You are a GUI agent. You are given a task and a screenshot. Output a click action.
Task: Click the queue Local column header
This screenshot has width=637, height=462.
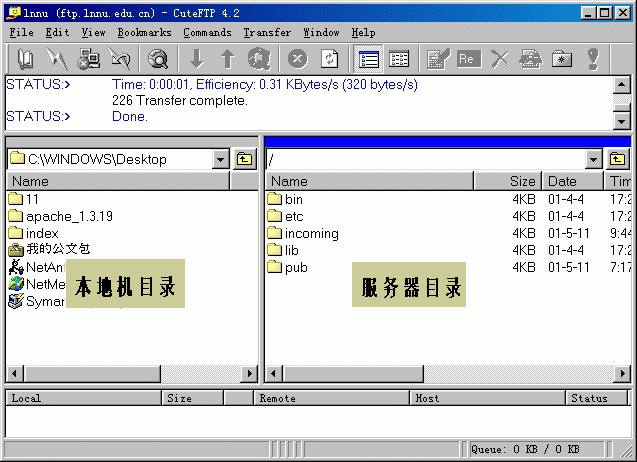pyautogui.click(x=84, y=398)
